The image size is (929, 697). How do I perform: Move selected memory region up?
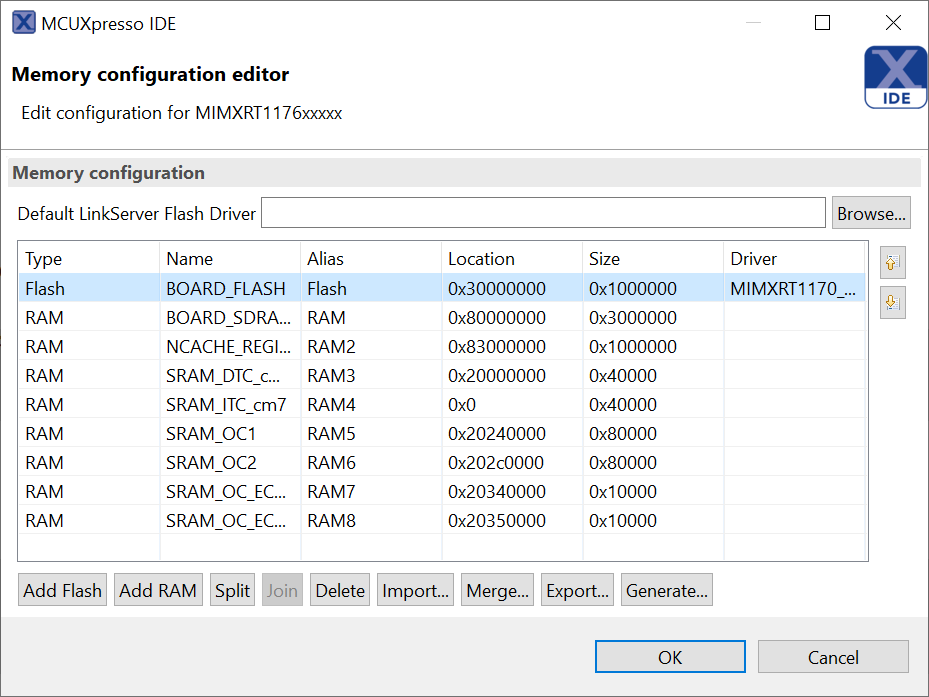point(891,262)
